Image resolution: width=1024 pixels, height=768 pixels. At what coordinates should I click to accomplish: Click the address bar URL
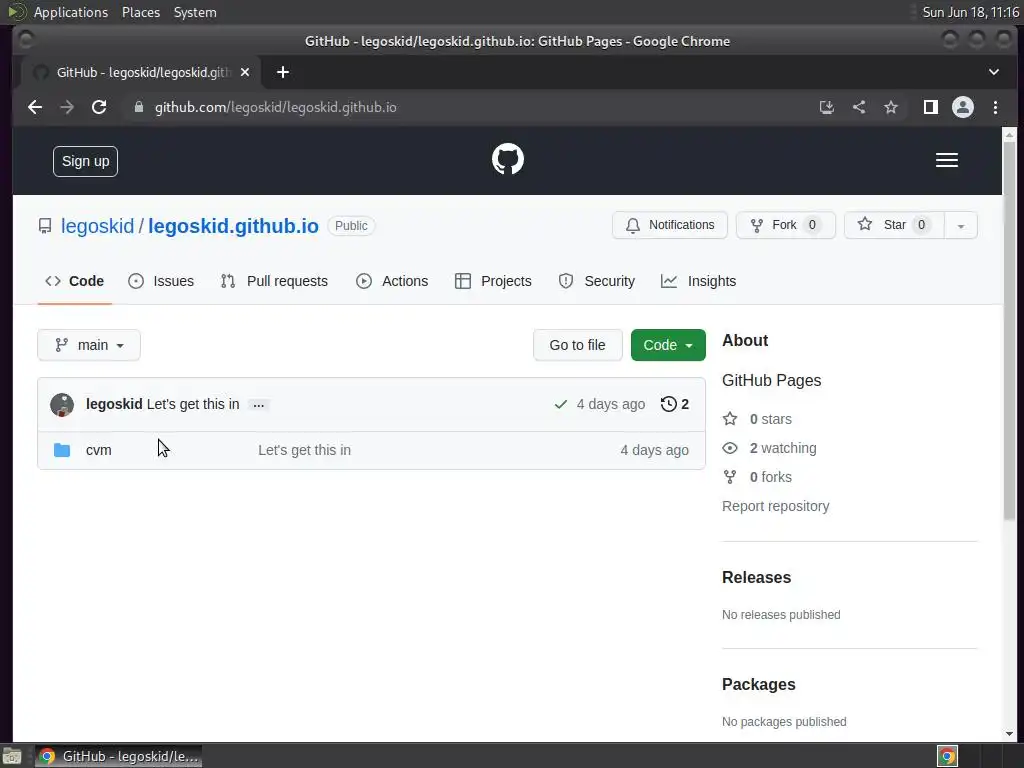(x=276, y=107)
